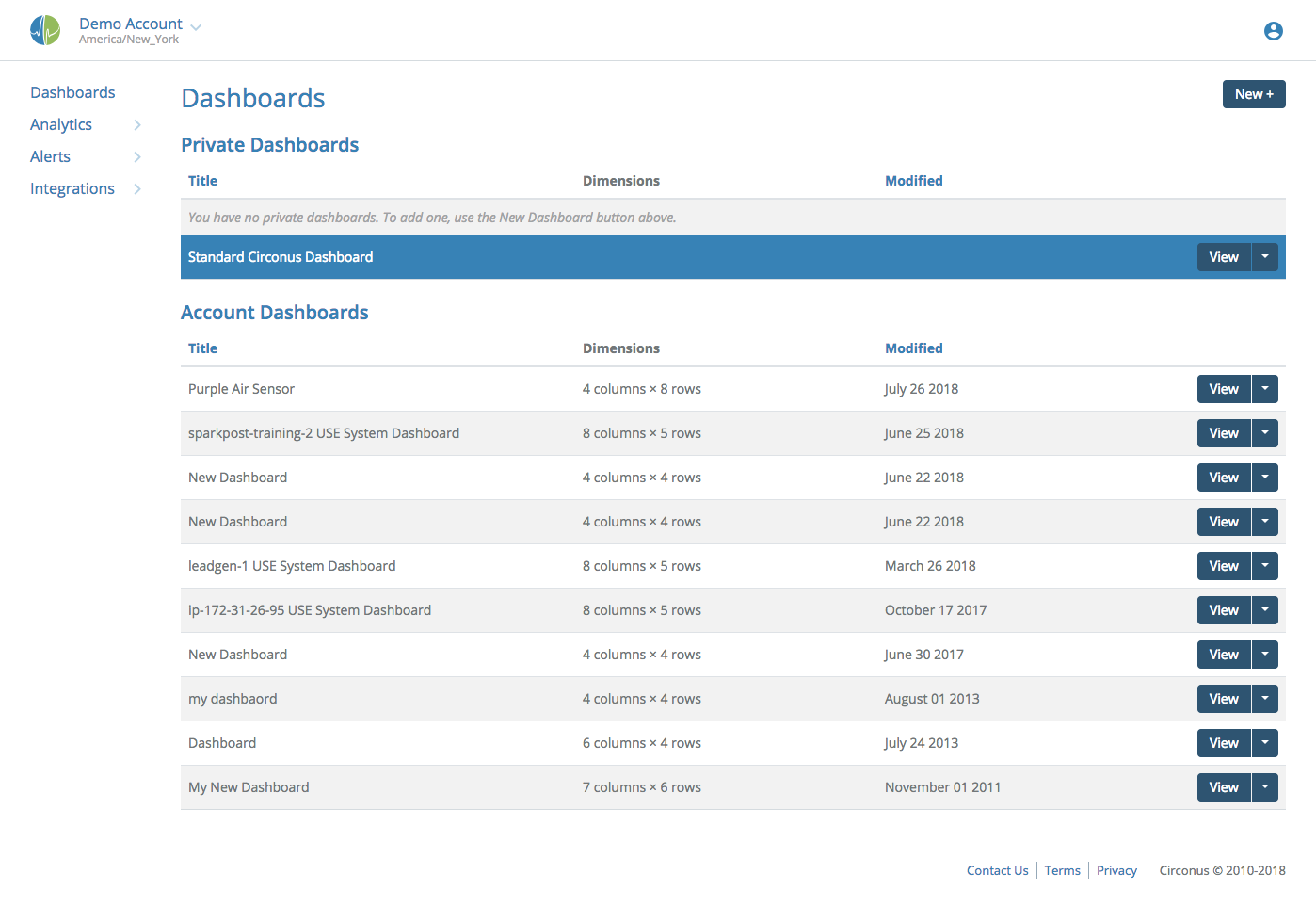Viewport: 1316px width, 923px height.
Task: Click the dropdown arrow for Standard Circonus Dashboard
Action: pos(1264,256)
